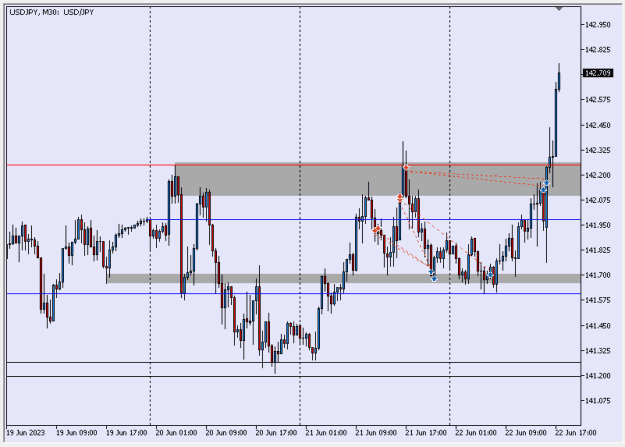Click the 141.075 price axis label
Image resolution: width=625 pixels, height=447 pixels.
click(x=597, y=401)
